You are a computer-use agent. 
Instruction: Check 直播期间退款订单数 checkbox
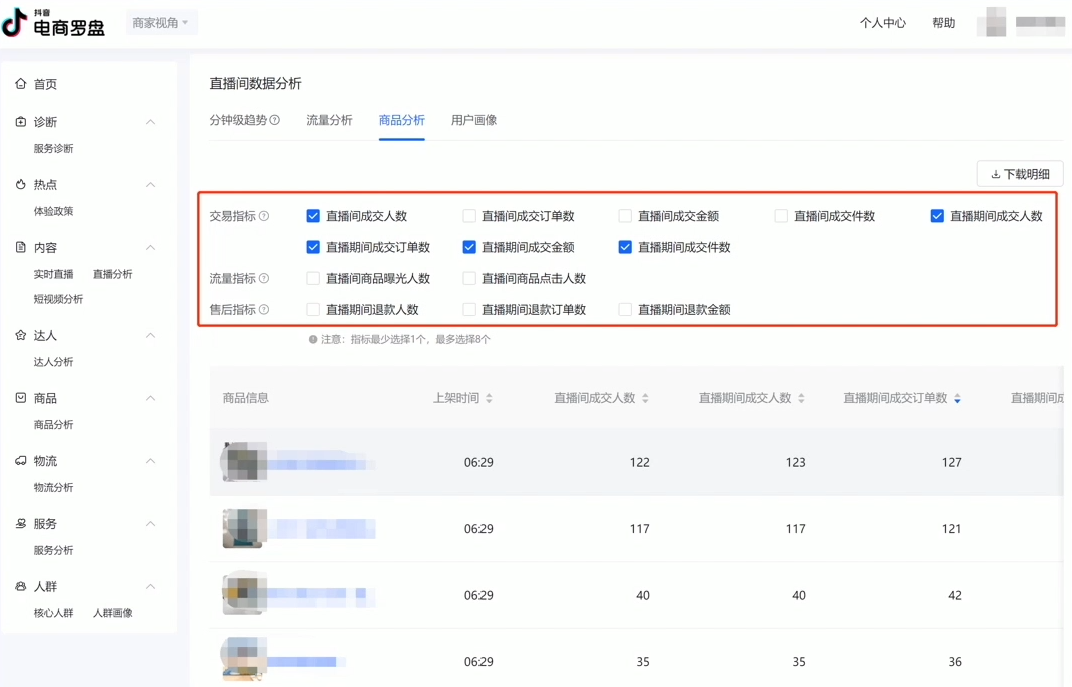[x=469, y=310]
